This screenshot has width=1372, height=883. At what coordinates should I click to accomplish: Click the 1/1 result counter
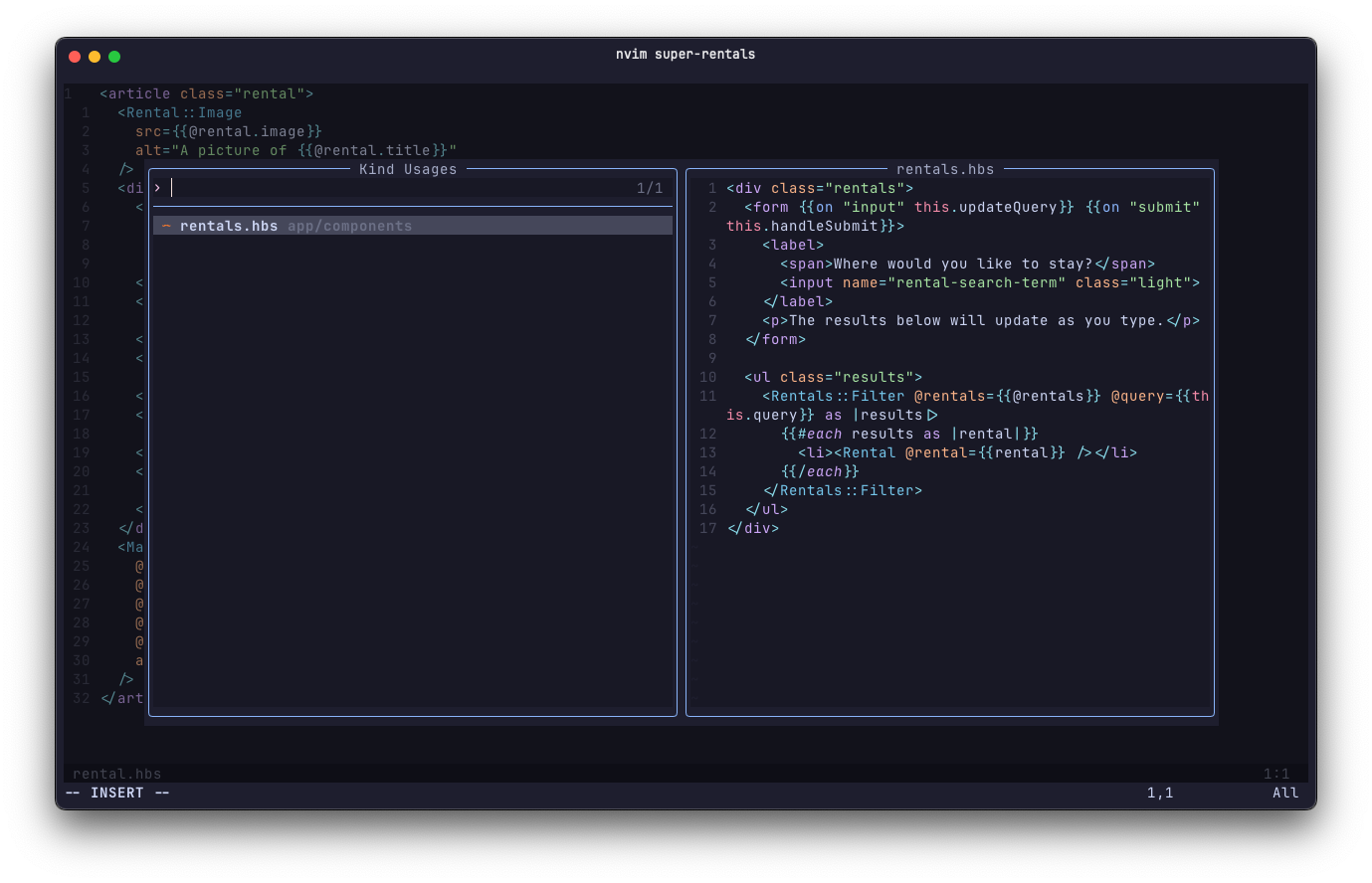[650, 188]
